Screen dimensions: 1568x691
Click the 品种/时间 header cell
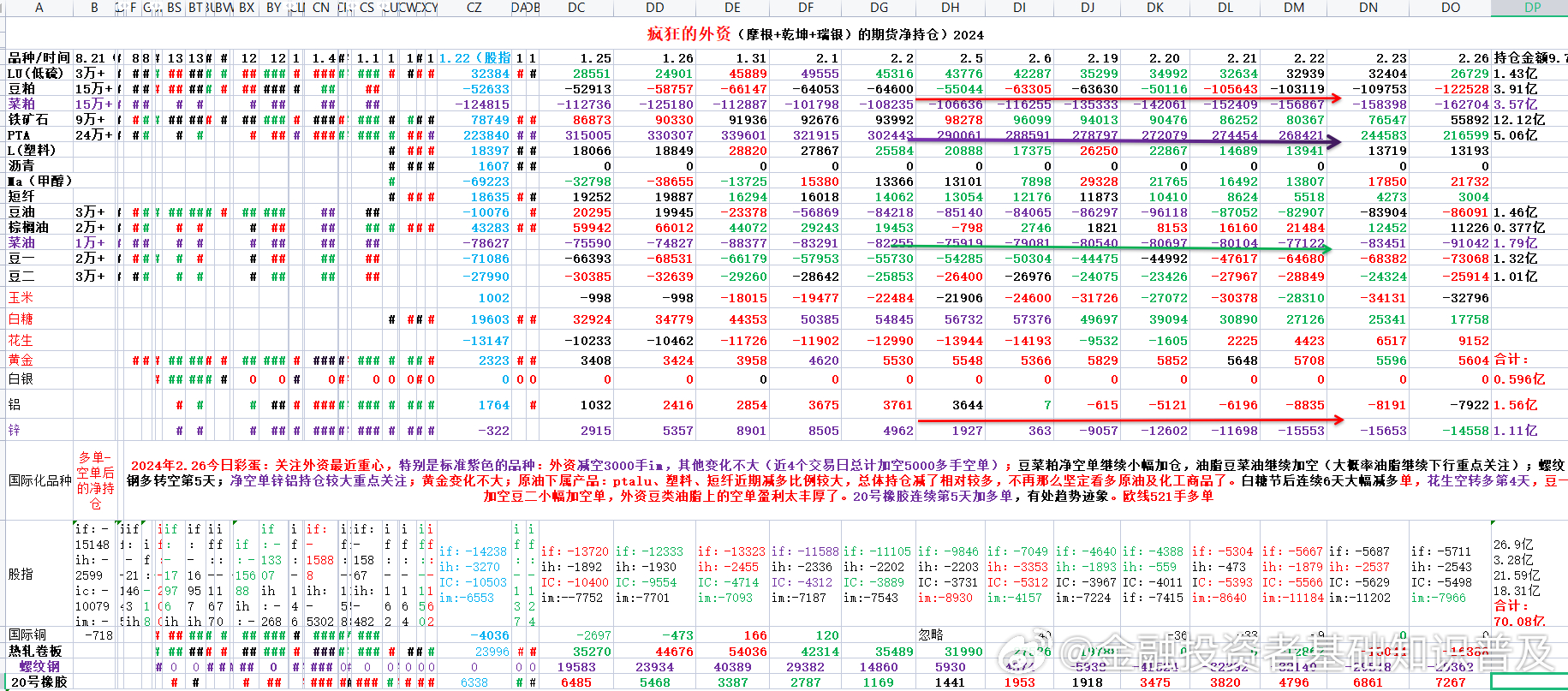click(39, 58)
